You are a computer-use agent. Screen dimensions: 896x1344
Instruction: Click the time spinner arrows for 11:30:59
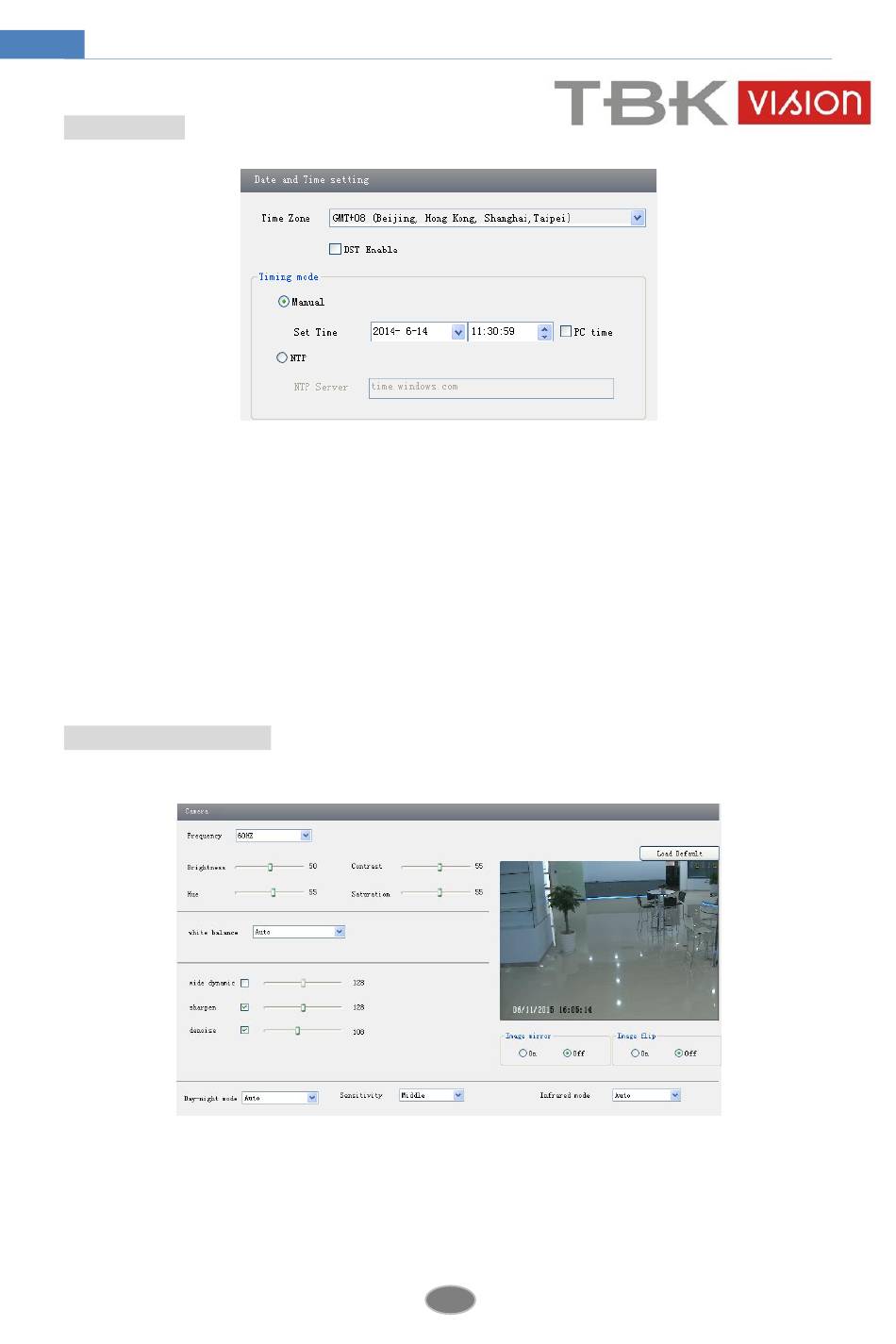click(x=544, y=332)
